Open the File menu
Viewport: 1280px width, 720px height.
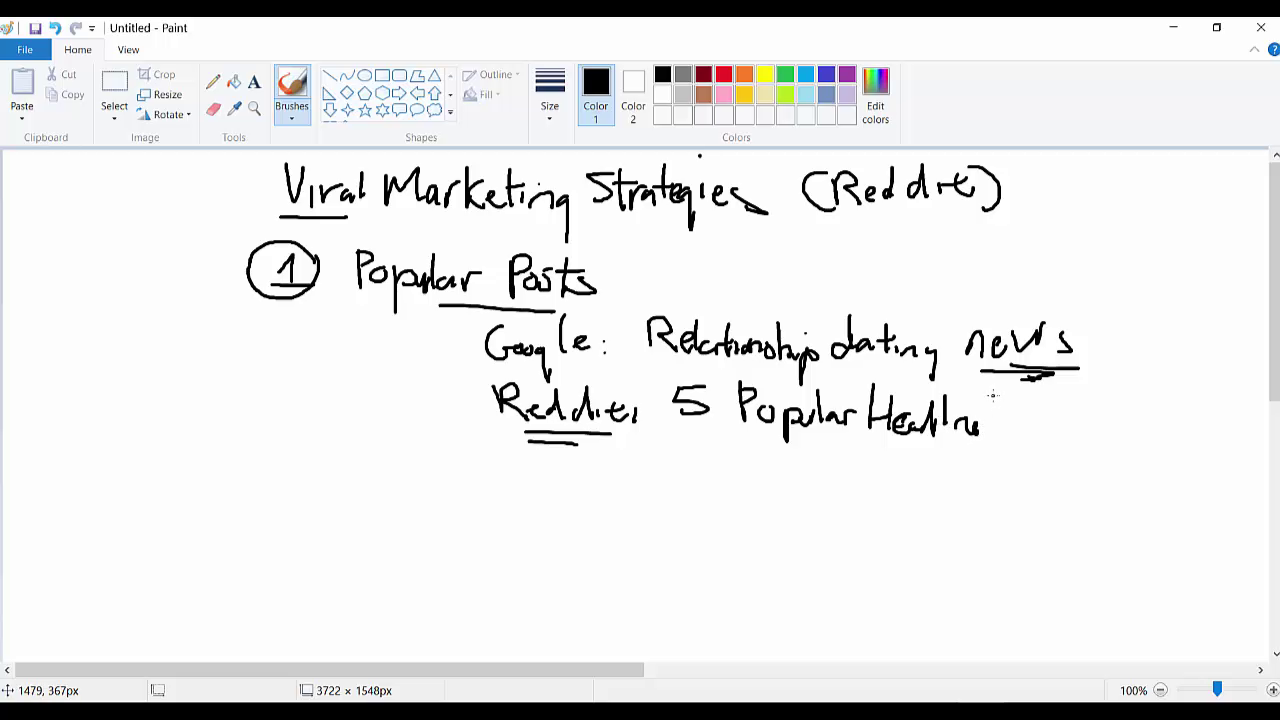(x=25, y=50)
